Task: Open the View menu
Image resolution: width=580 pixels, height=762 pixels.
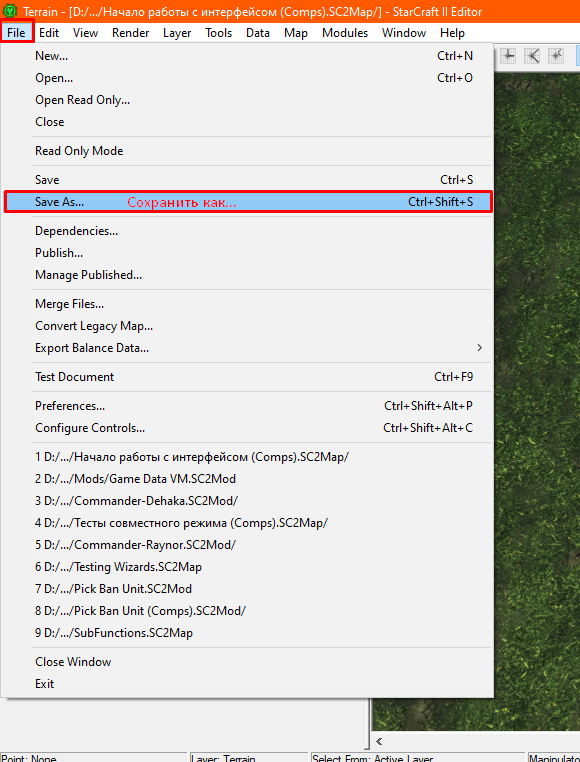Action: tap(86, 33)
